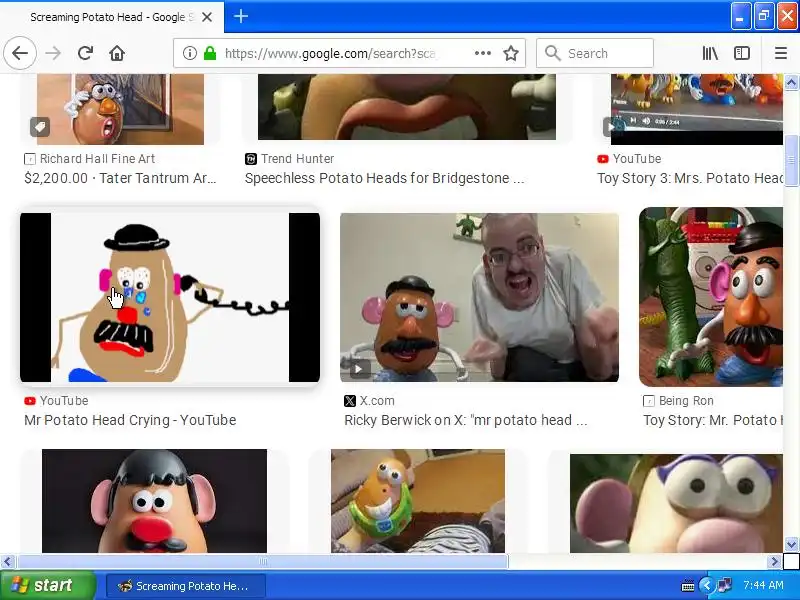This screenshot has width=800, height=600.
Task: Open 'Toy Story 3: Mrs. Potato Head' title
Action: pyautogui.click(x=690, y=178)
